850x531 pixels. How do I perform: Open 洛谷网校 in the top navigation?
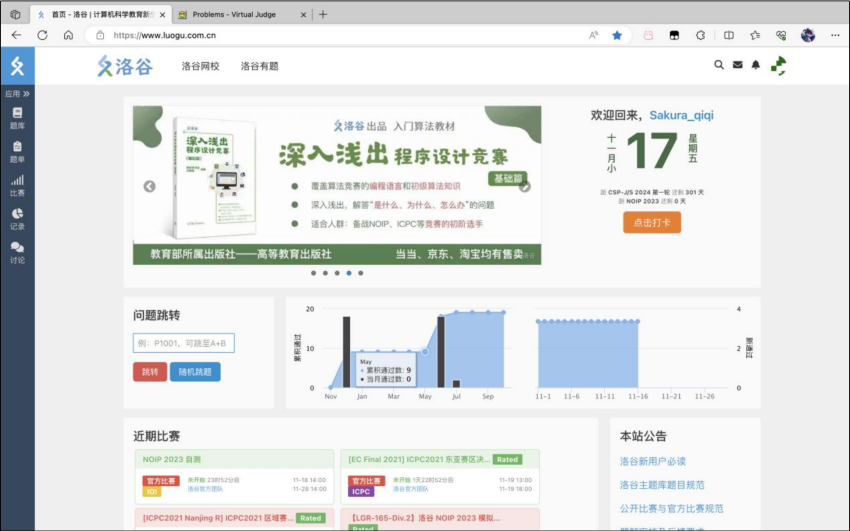(200, 66)
